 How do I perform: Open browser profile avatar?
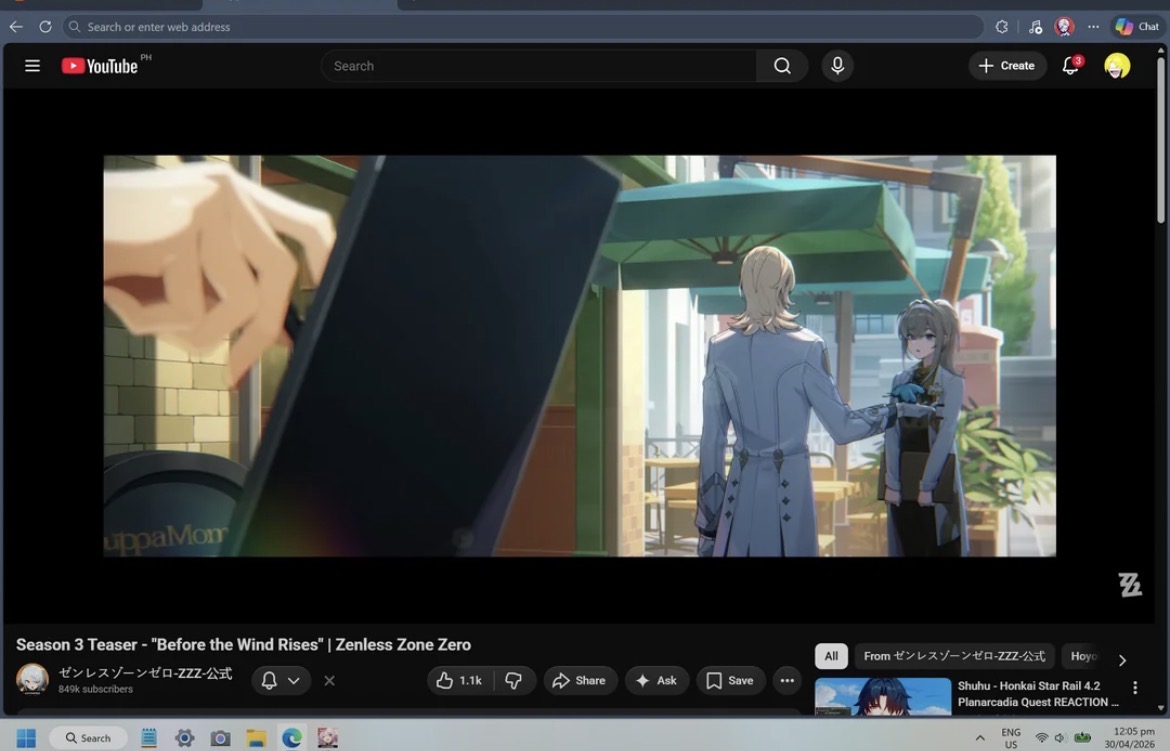pyautogui.click(x=1064, y=27)
